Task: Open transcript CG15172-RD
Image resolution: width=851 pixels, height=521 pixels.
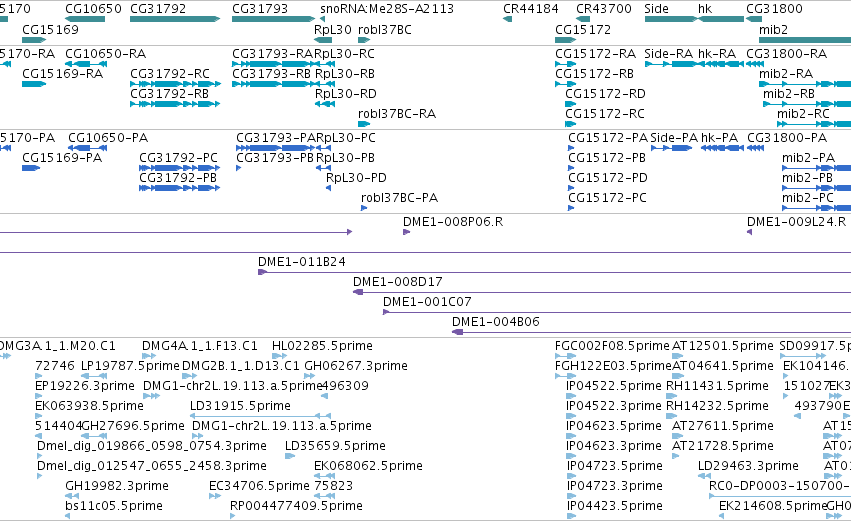Action: pyautogui.click(x=605, y=94)
